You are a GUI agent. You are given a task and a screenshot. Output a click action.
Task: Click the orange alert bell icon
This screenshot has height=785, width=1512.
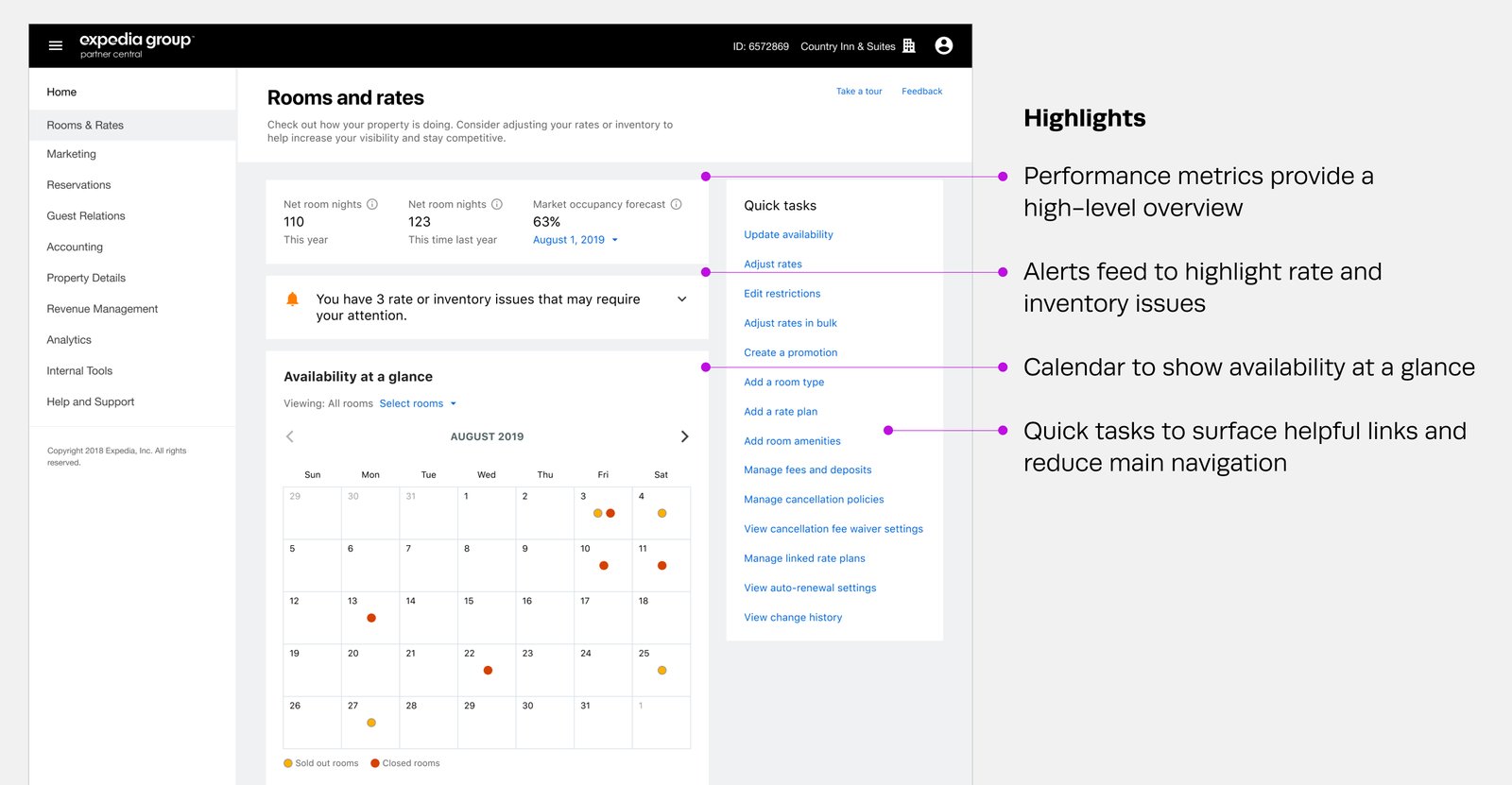[293, 299]
